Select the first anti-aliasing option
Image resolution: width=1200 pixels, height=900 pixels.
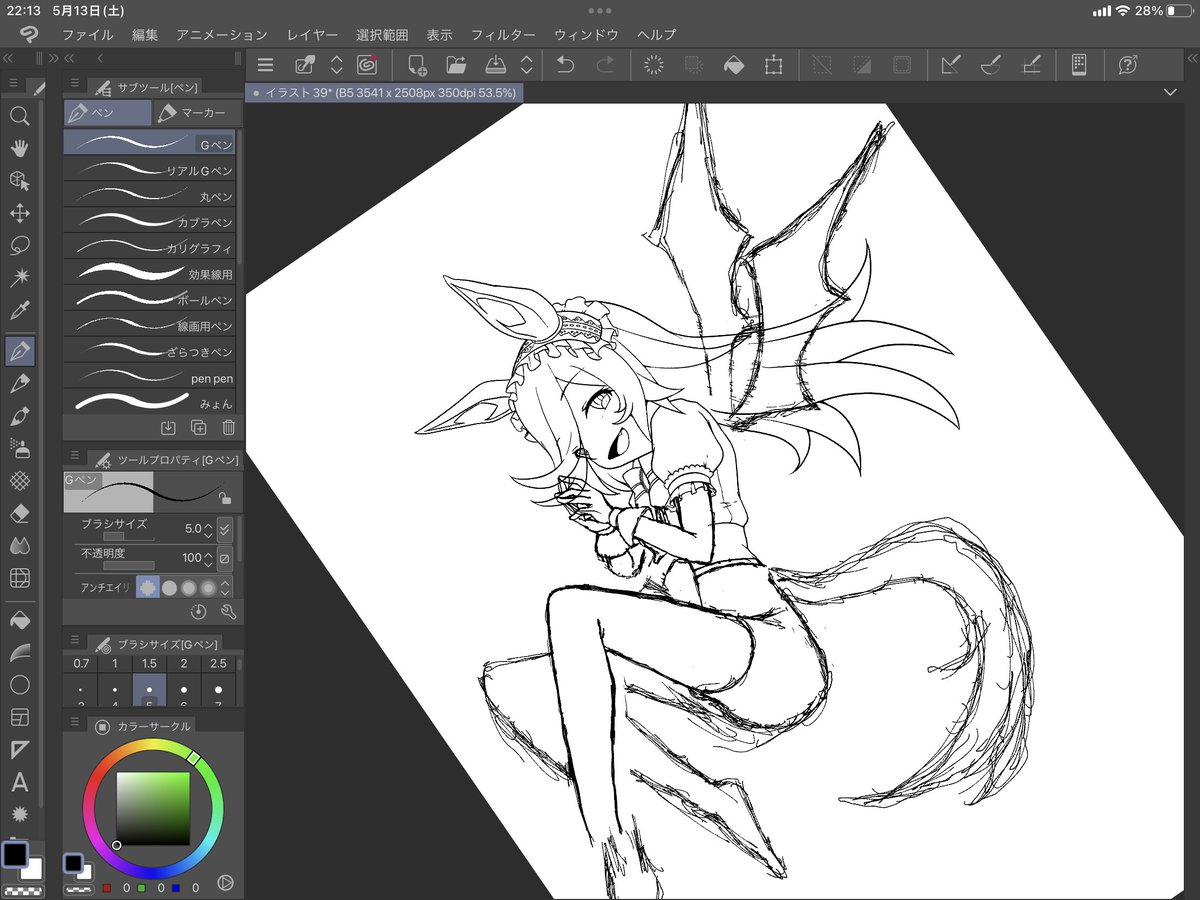(148, 588)
